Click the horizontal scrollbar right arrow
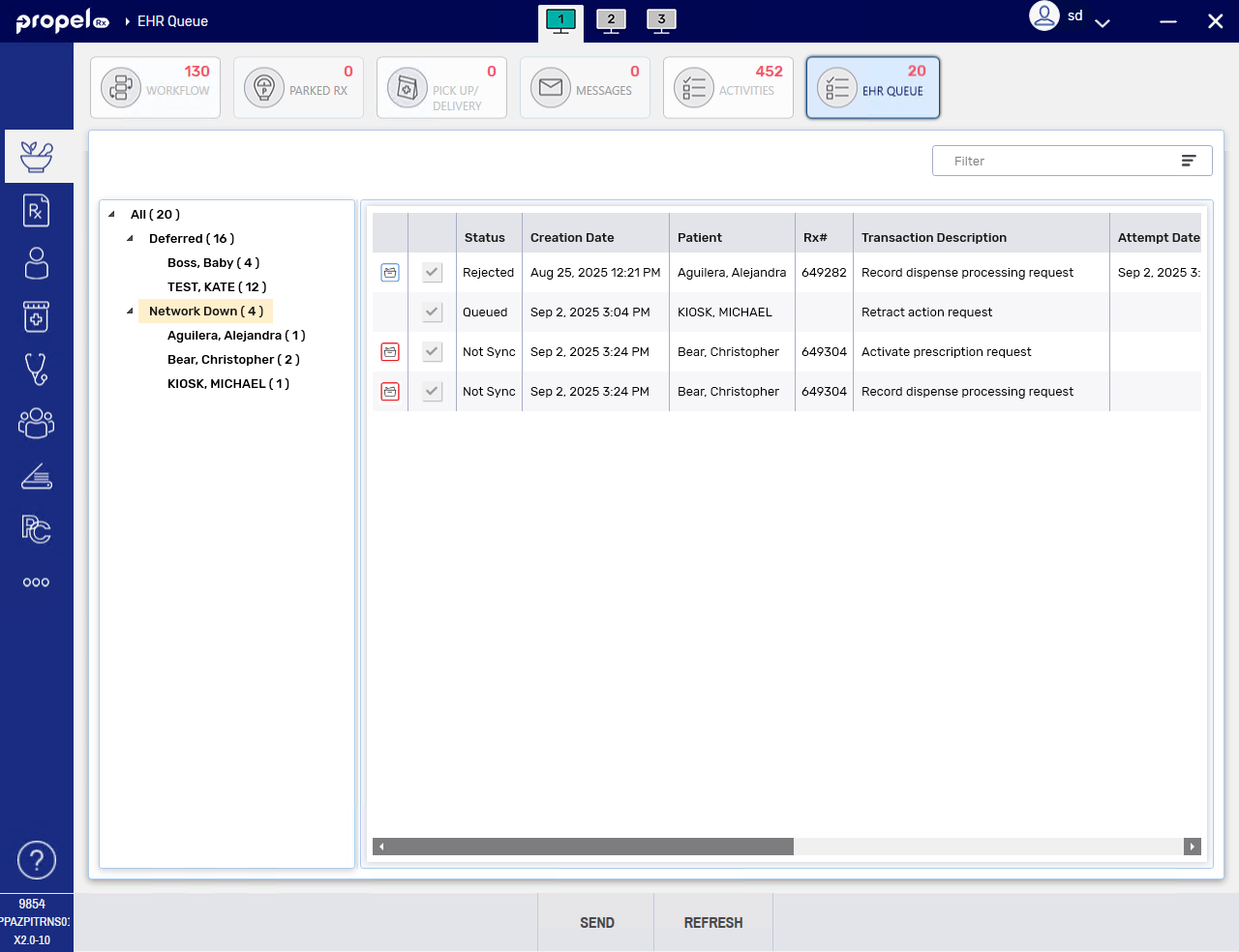1239x952 pixels. (x=1193, y=847)
